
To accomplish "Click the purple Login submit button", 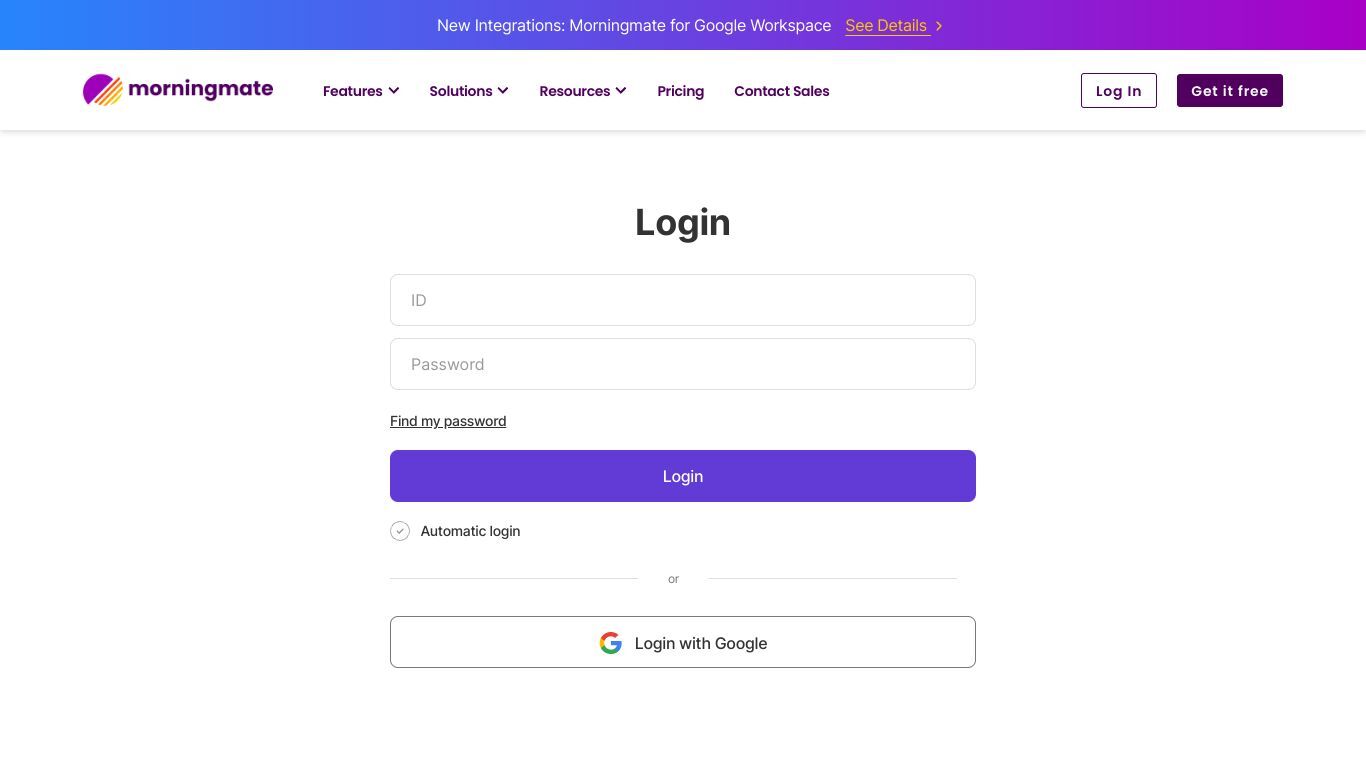I will (x=683, y=476).
